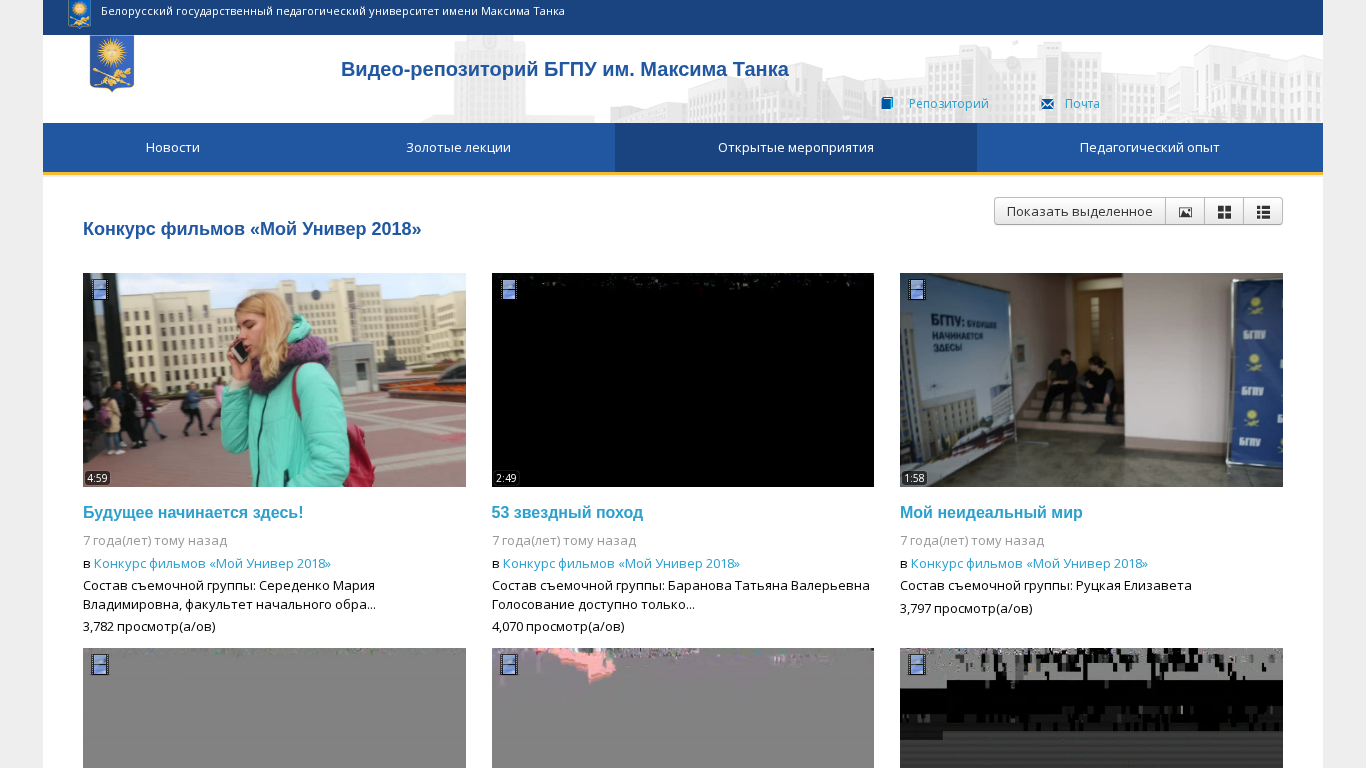Open the Репозиторий link
This screenshot has height=768, width=1366.
click(949, 104)
